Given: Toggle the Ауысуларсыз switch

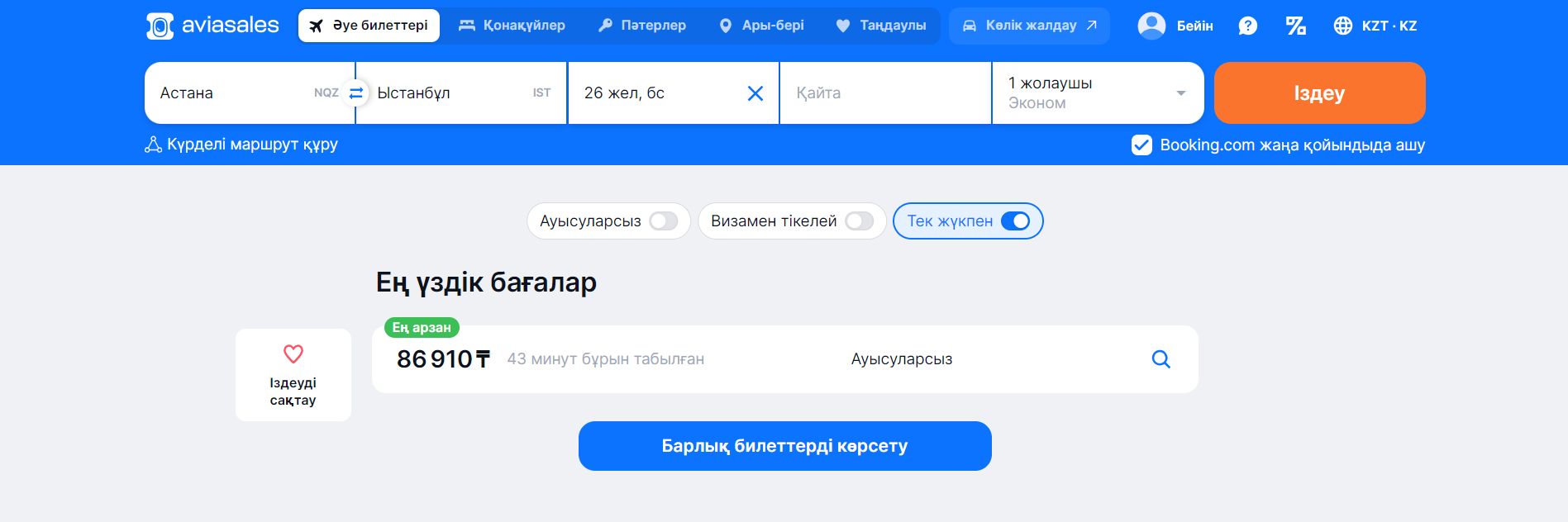Looking at the screenshot, I should point(663,221).
